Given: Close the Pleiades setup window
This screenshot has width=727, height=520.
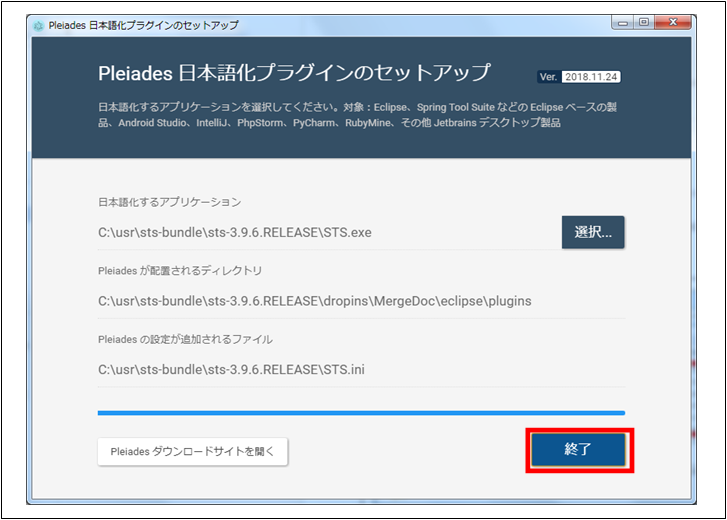Looking at the screenshot, I should (x=671, y=23).
